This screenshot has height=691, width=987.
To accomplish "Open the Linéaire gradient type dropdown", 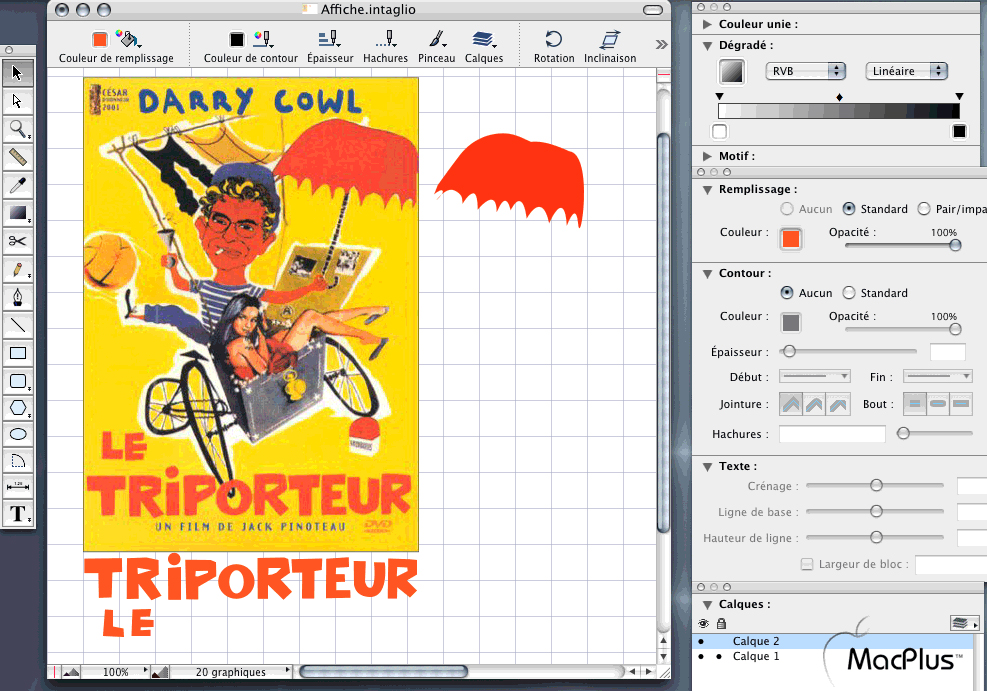I will (x=906, y=71).
